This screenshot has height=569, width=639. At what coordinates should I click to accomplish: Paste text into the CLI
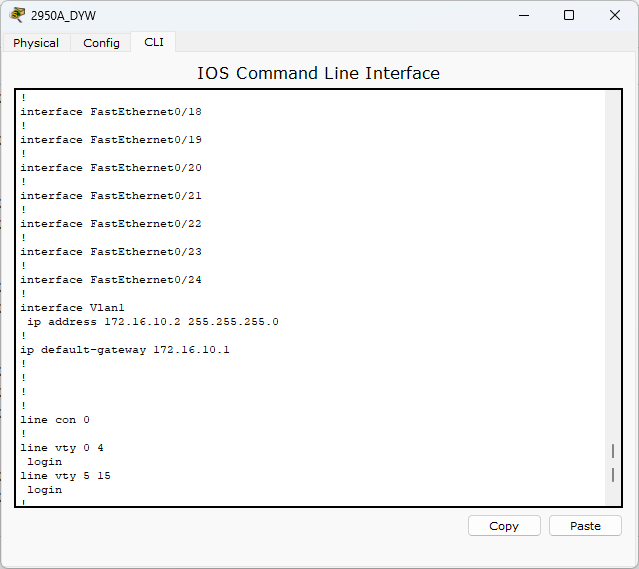point(585,526)
